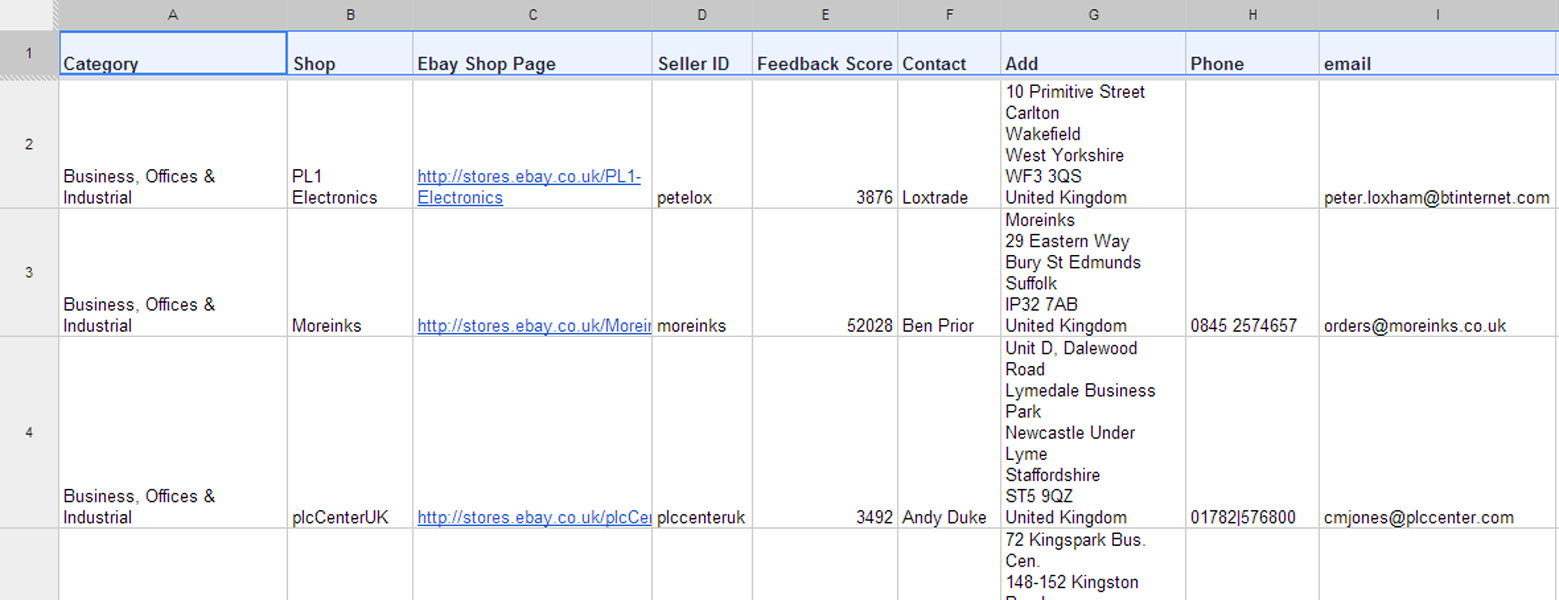Click the peter.loxham@btinternet.com email cell
The width and height of the screenshot is (1559, 600).
1436,198
